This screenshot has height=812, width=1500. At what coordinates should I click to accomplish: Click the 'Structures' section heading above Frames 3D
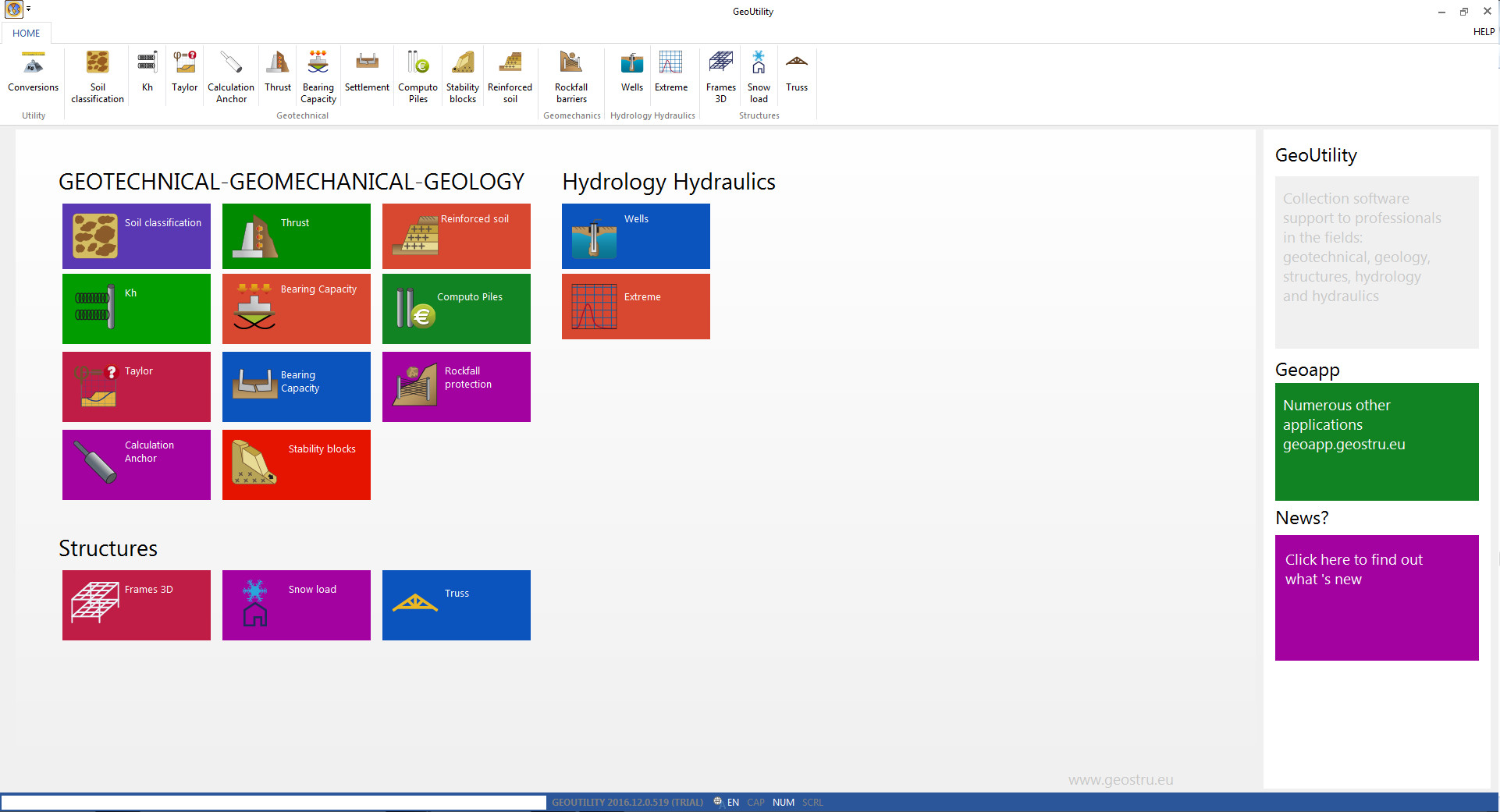(x=108, y=548)
